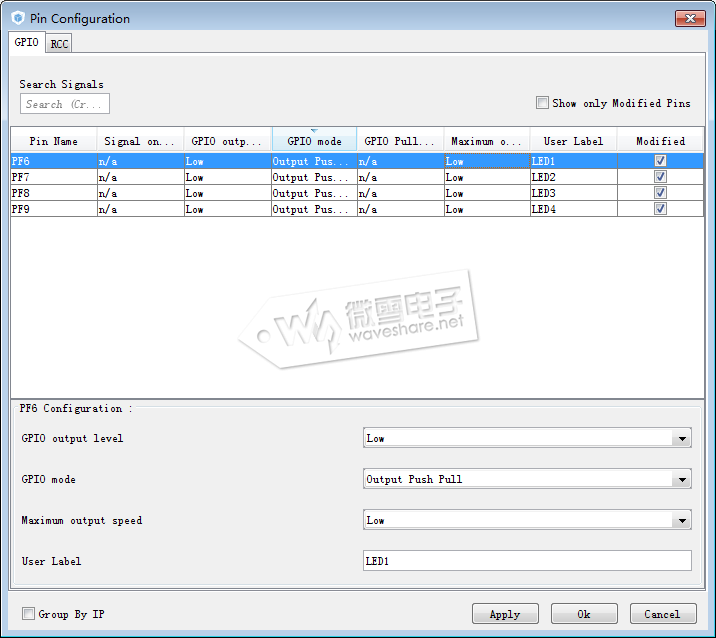Sort by the GPIO mode column header
716x638 pixels.
tap(314, 141)
